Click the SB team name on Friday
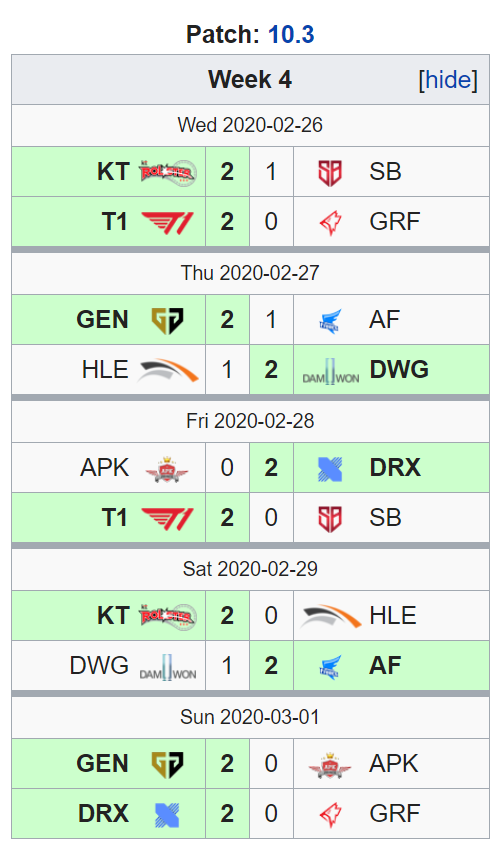Image resolution: width=502 pixels, height=848 pixels. coord(385,518)
